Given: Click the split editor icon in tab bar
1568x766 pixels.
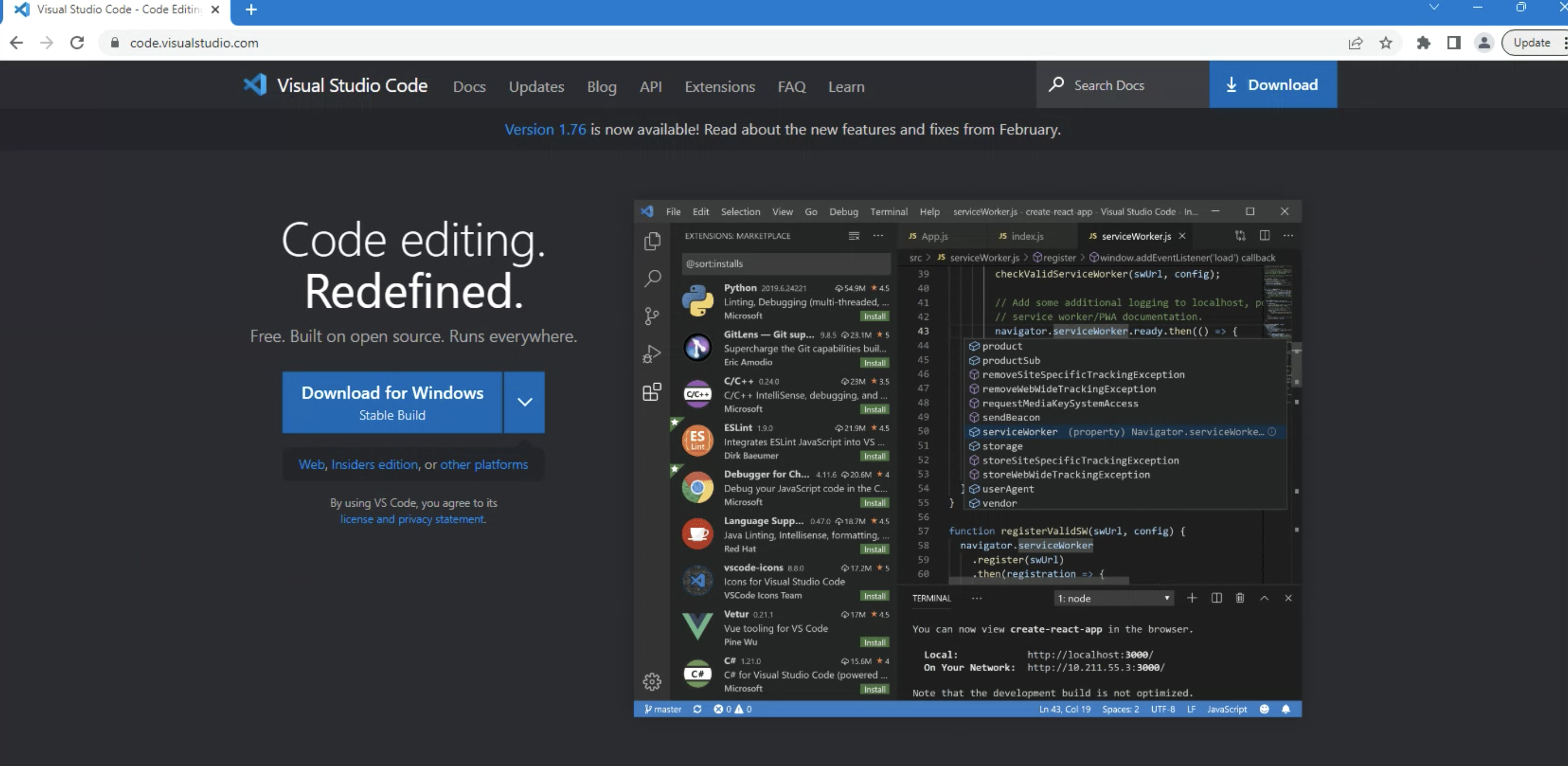Looking at the screenshot, I should coord(1264,236).
